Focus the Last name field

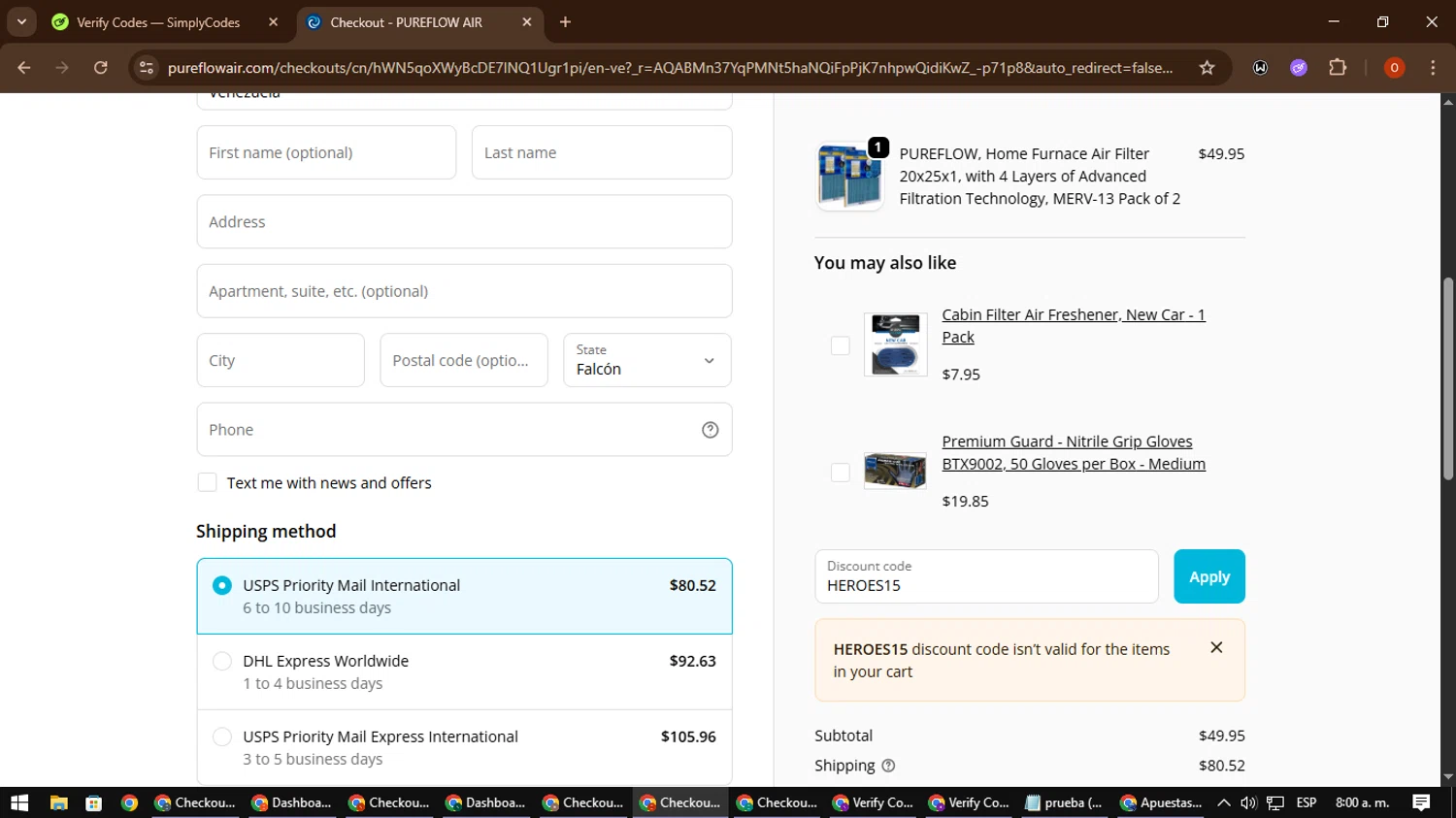click(x=602, y=152)
